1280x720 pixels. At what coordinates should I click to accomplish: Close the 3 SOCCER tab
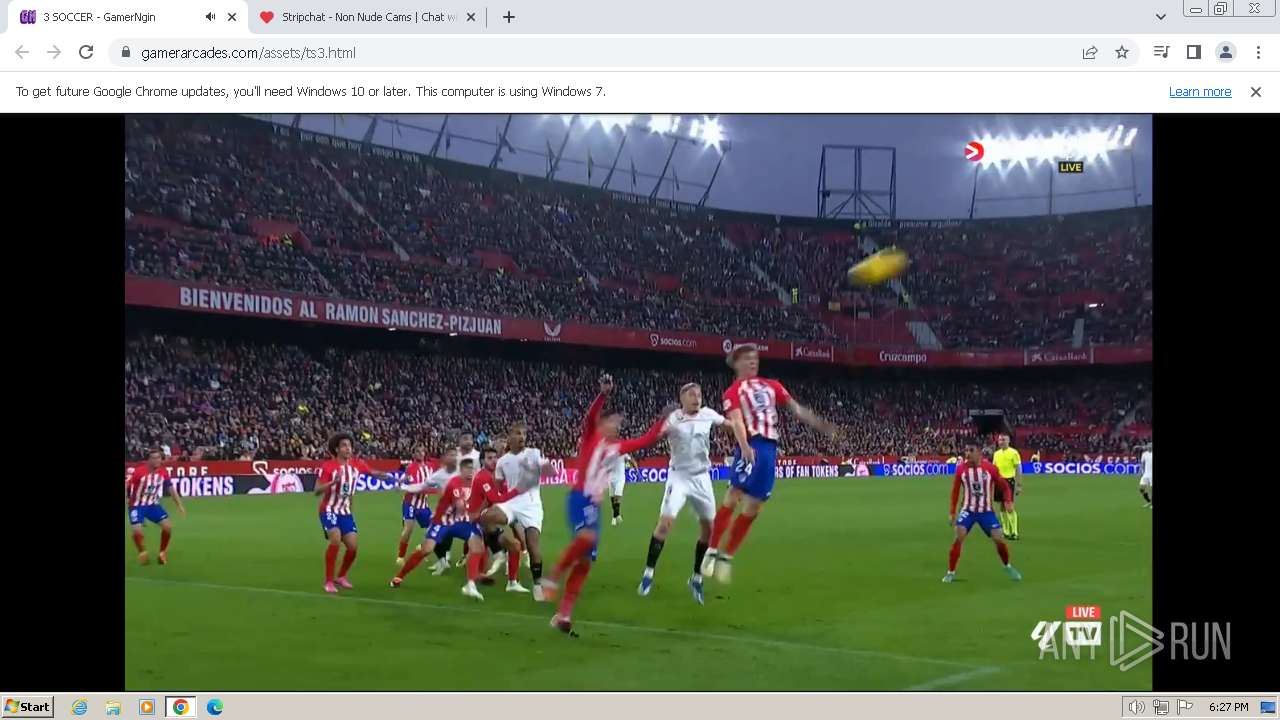(232, 17)
